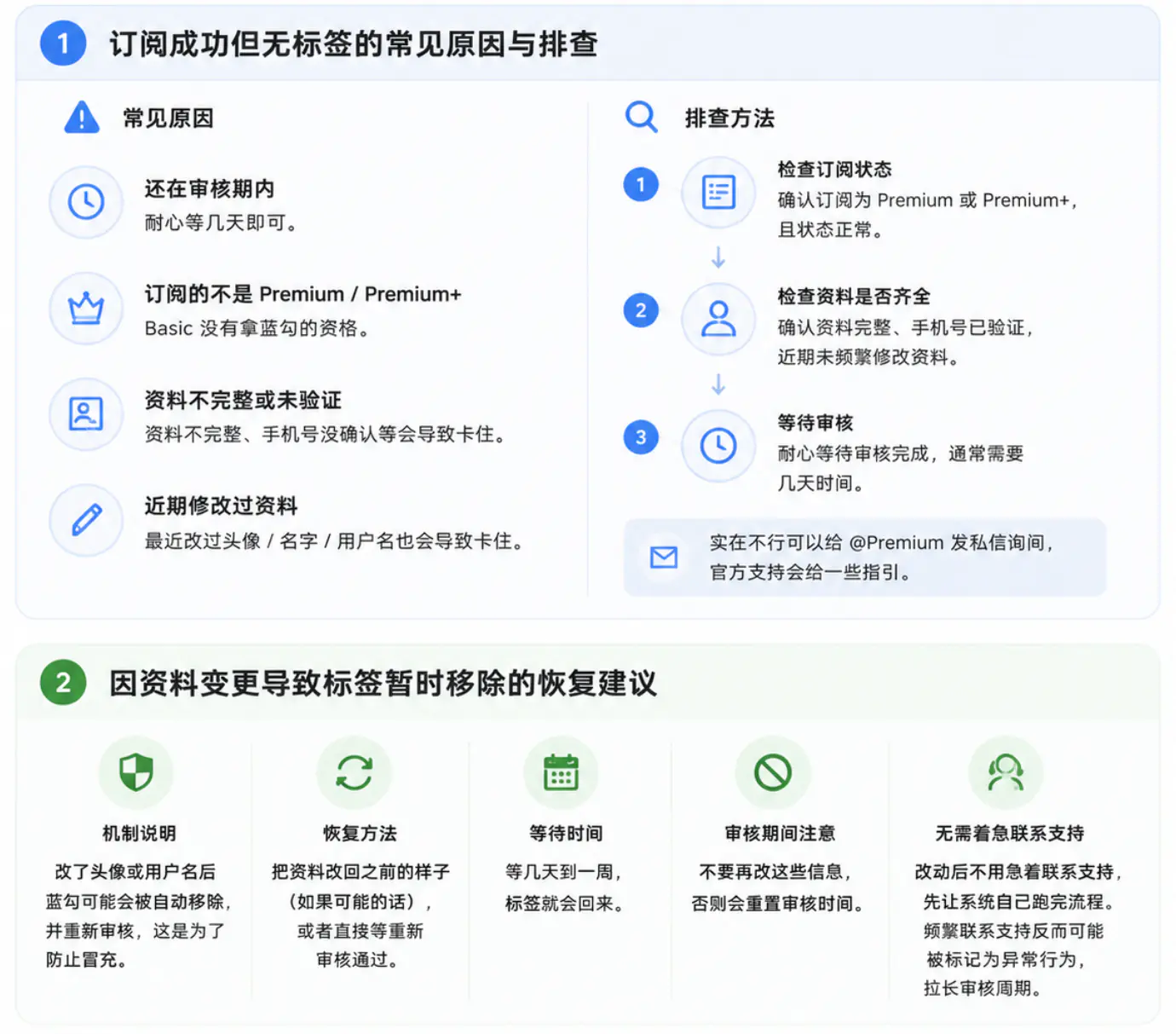Click the warning triangle icon beside 常见原因
The height and width of the screenshot is (1034, 1176).
click(82, 118)
